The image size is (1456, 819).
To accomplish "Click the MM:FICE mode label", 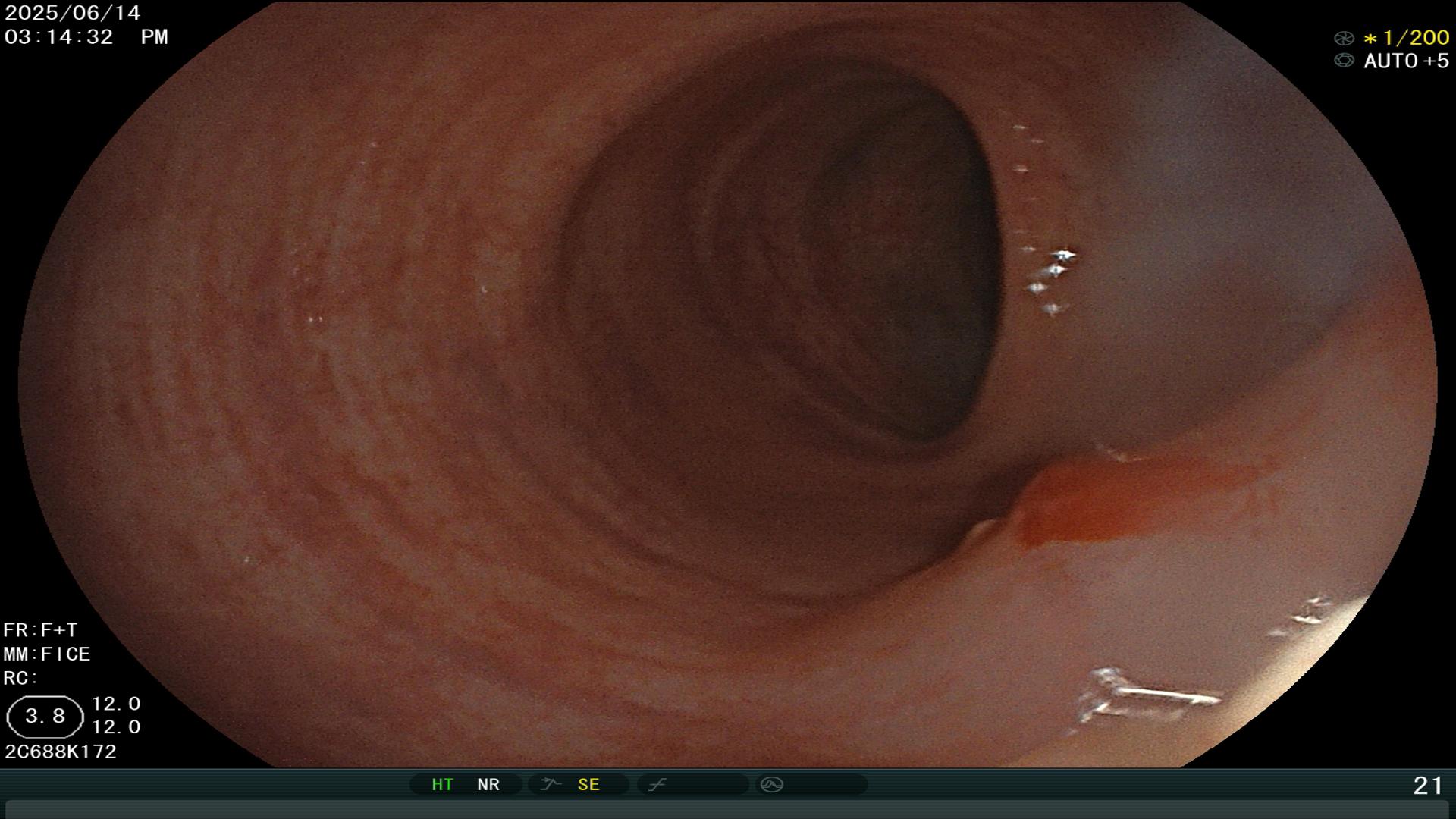I will [47, 654].
